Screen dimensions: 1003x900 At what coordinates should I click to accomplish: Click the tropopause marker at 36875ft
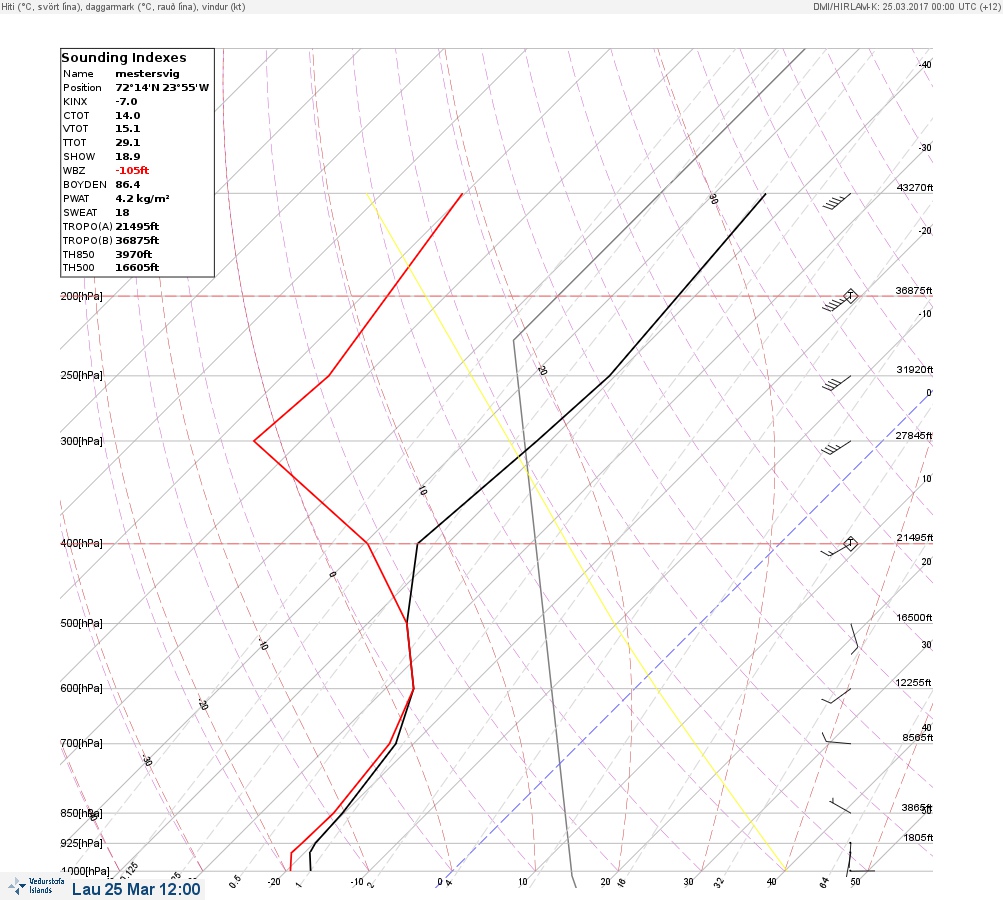click(850, 296)
